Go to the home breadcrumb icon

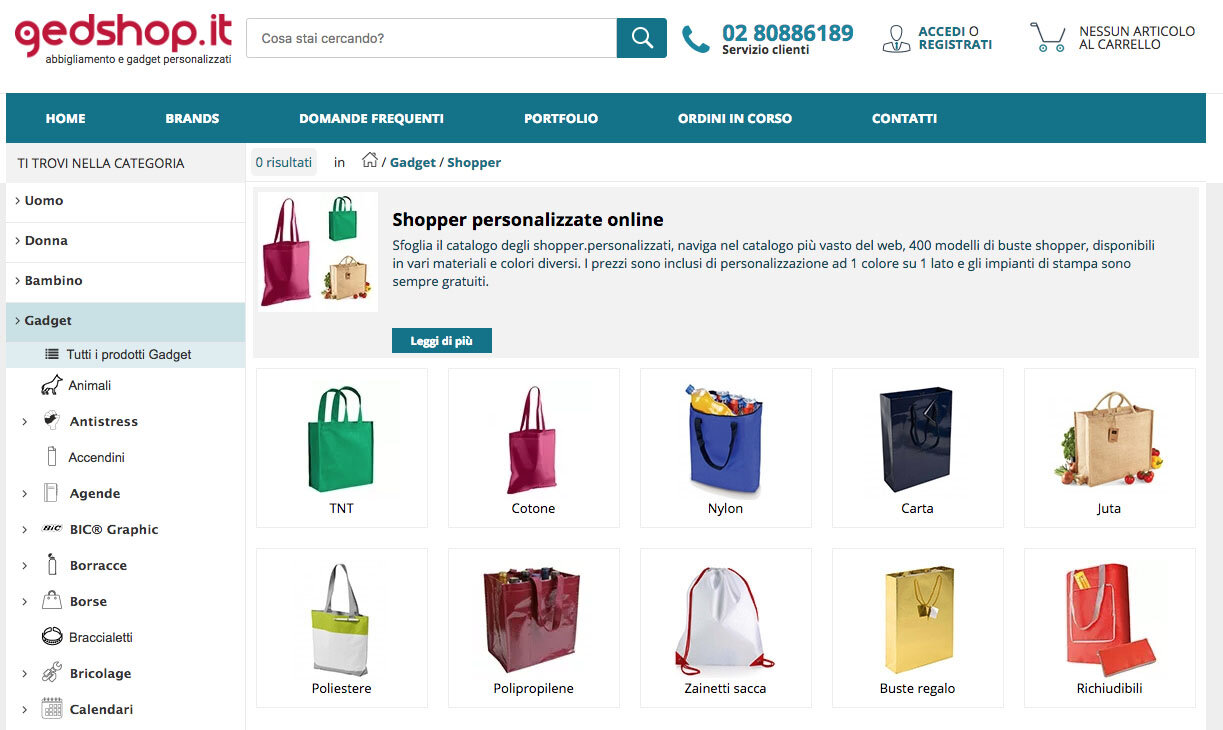370,160
